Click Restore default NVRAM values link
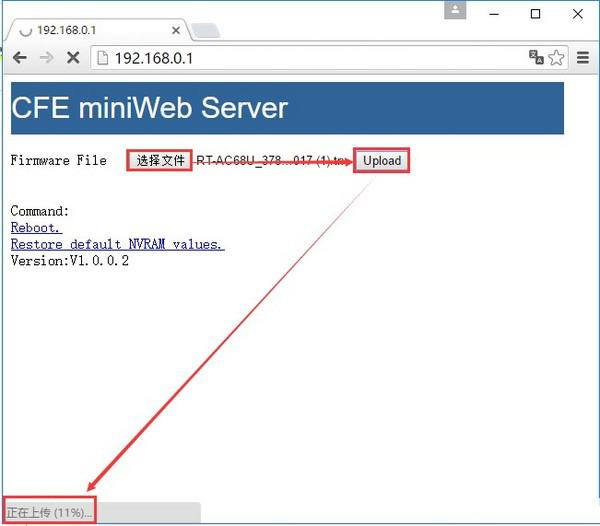 [117, 244]
